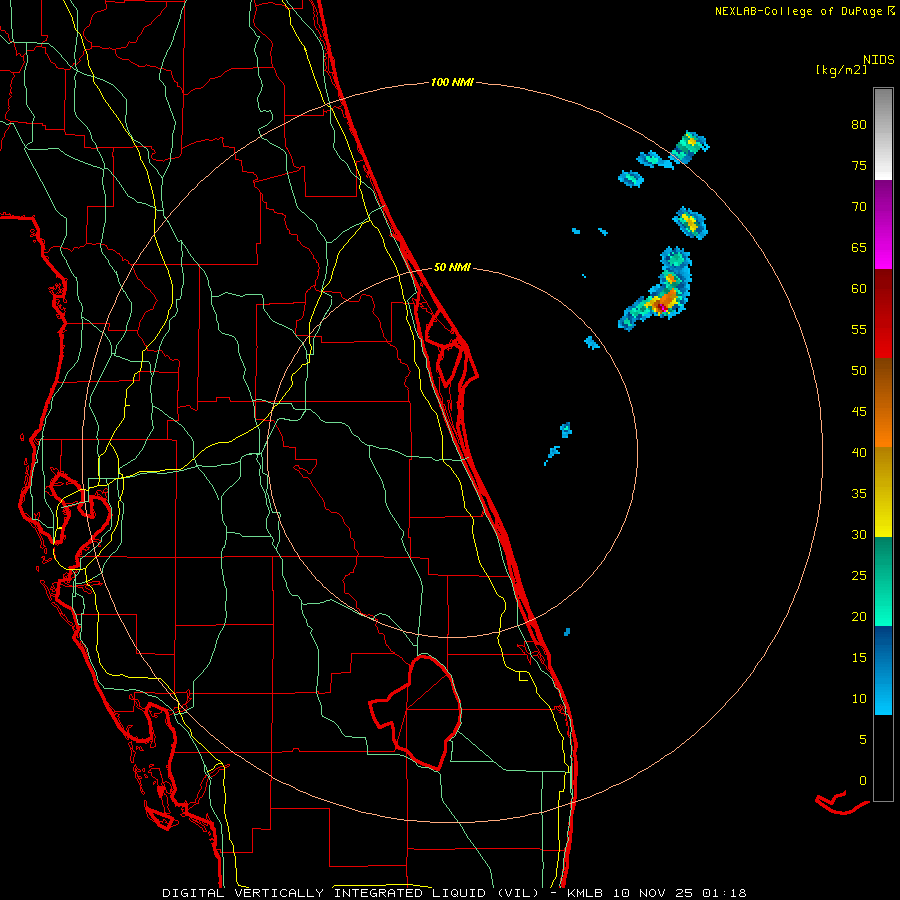Click the Digital Vertically Integrated Liquid title text

coord(351,893)
